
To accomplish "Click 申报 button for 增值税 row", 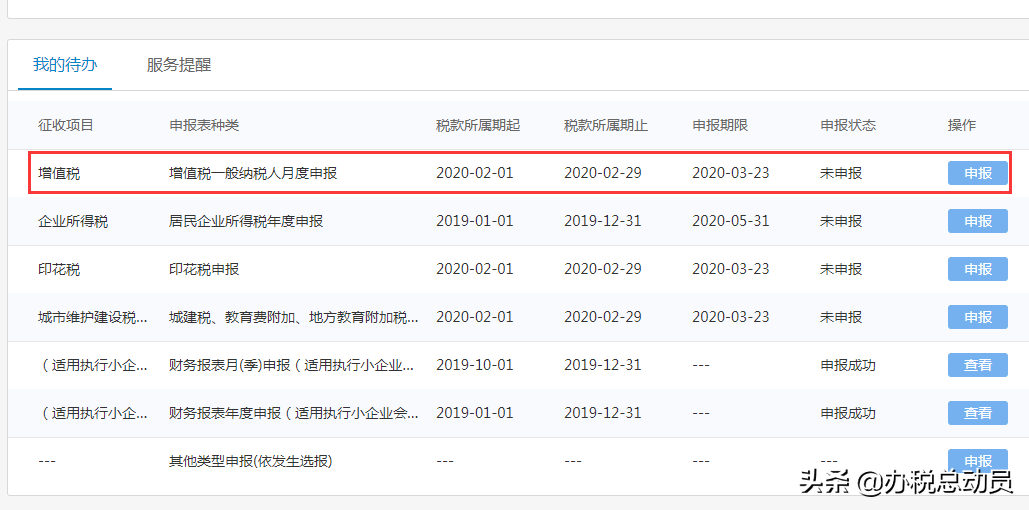I will point(977,173).
